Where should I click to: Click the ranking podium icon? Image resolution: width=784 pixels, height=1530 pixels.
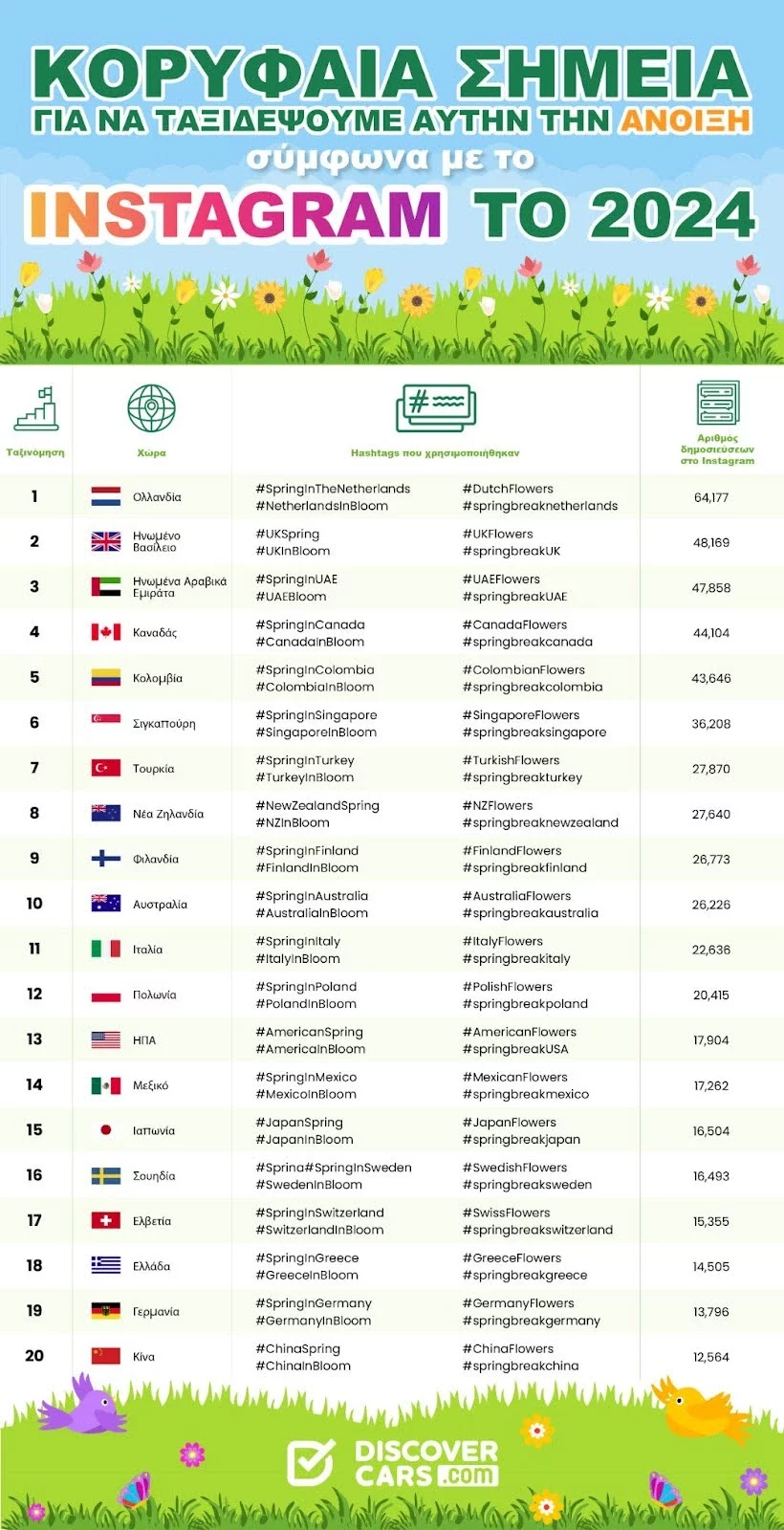pyautogui.click(x=36, y=408)
